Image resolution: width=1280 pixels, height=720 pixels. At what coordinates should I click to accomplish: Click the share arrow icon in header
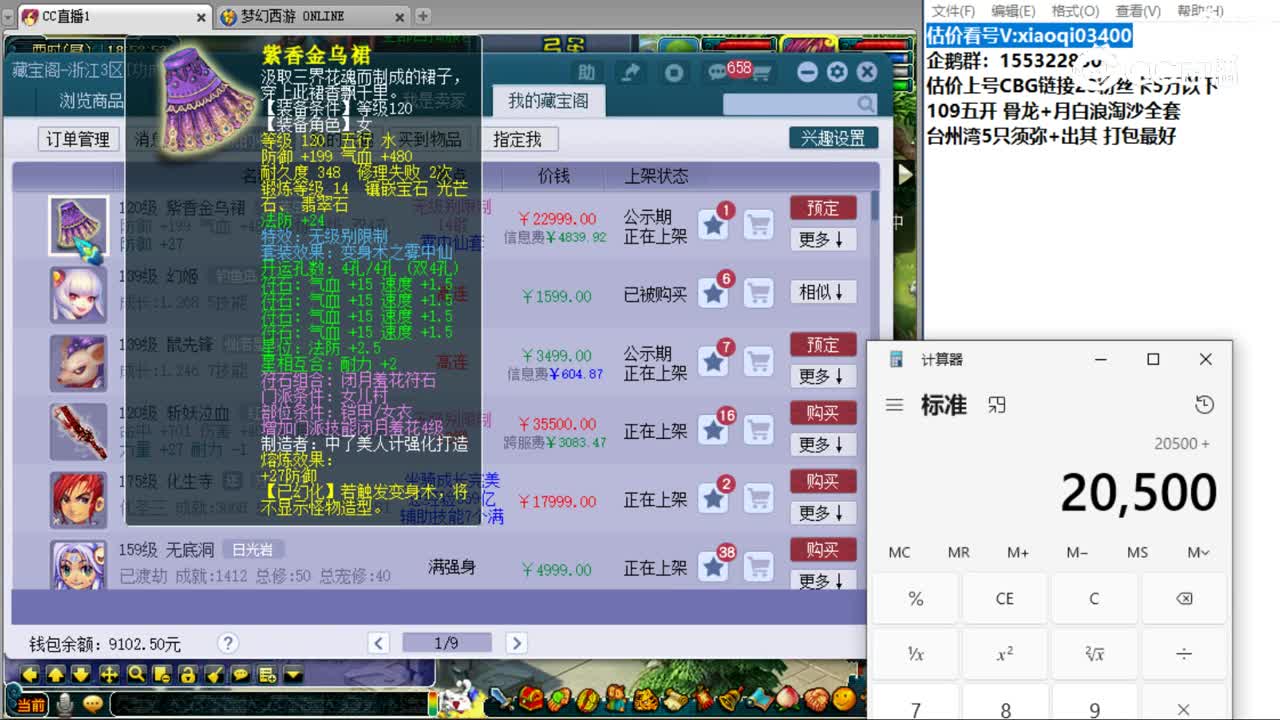tap(630, 72)
